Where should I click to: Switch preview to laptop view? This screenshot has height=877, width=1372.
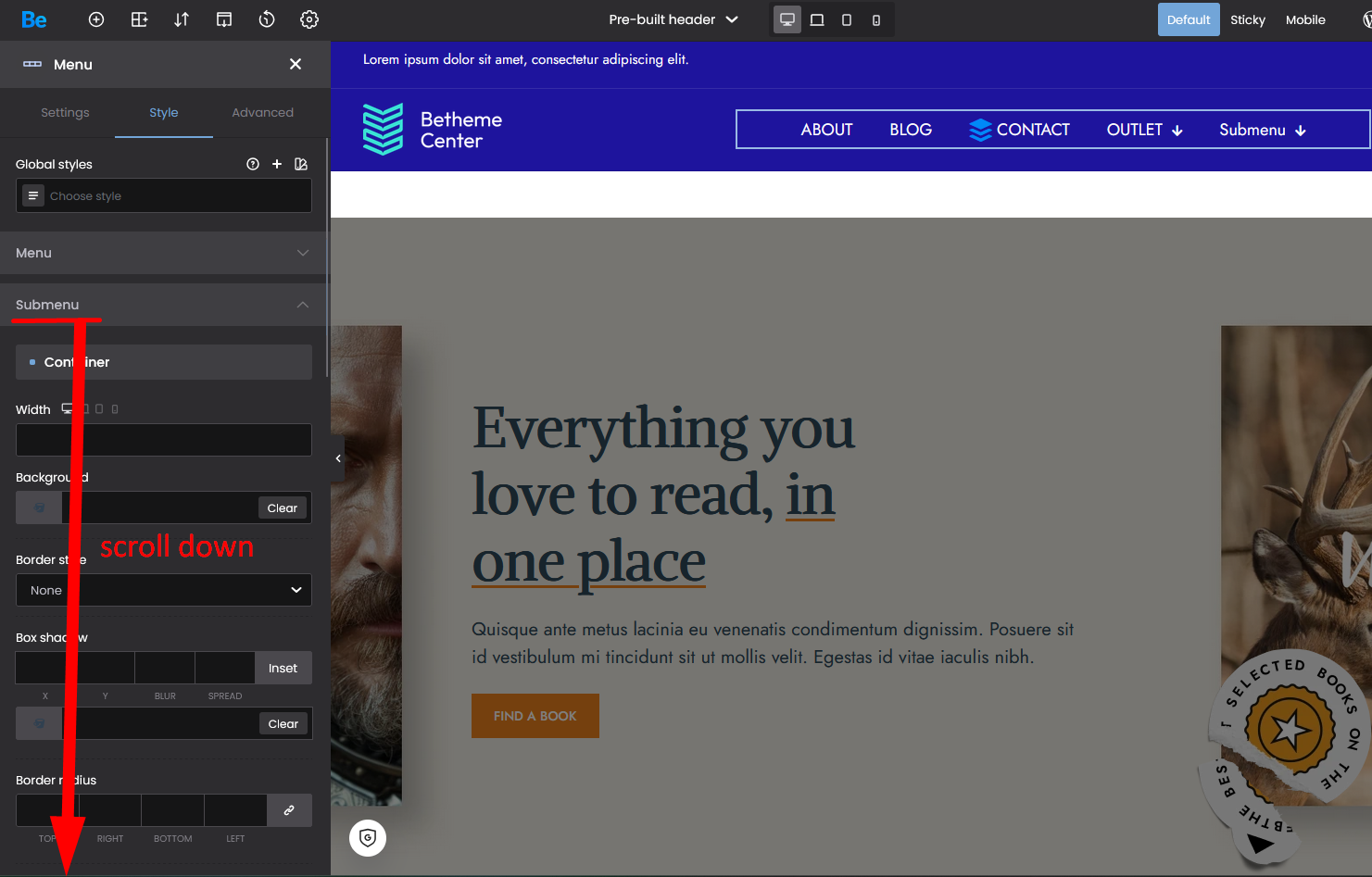pos(817,19)
